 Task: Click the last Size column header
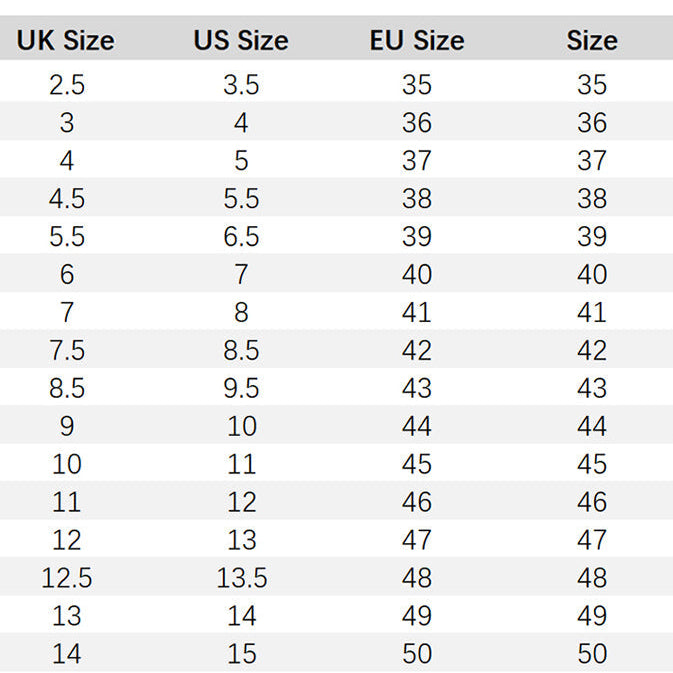(x=592, y=41)
